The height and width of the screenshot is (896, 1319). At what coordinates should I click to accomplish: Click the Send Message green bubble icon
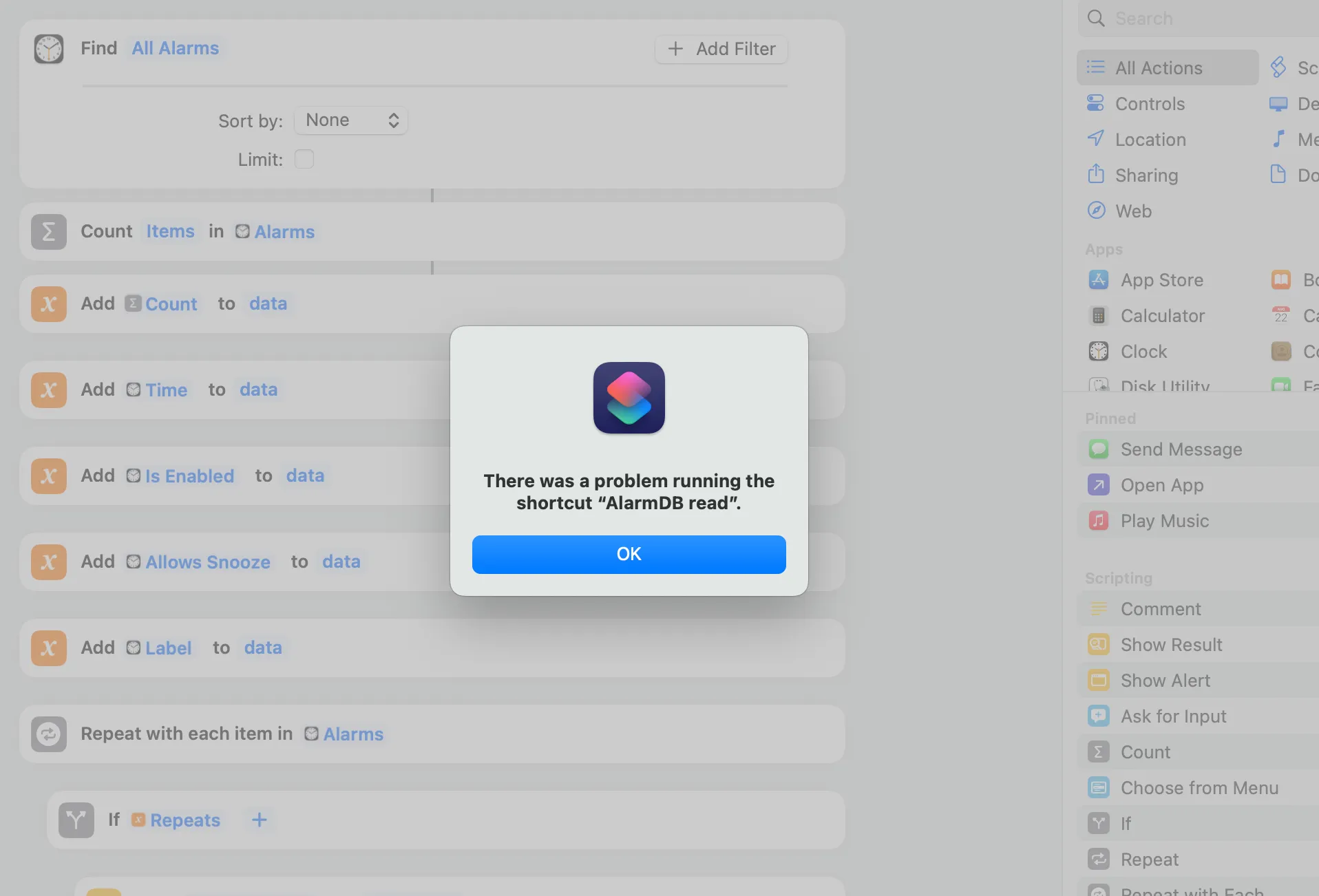[x=1098, y=449]
